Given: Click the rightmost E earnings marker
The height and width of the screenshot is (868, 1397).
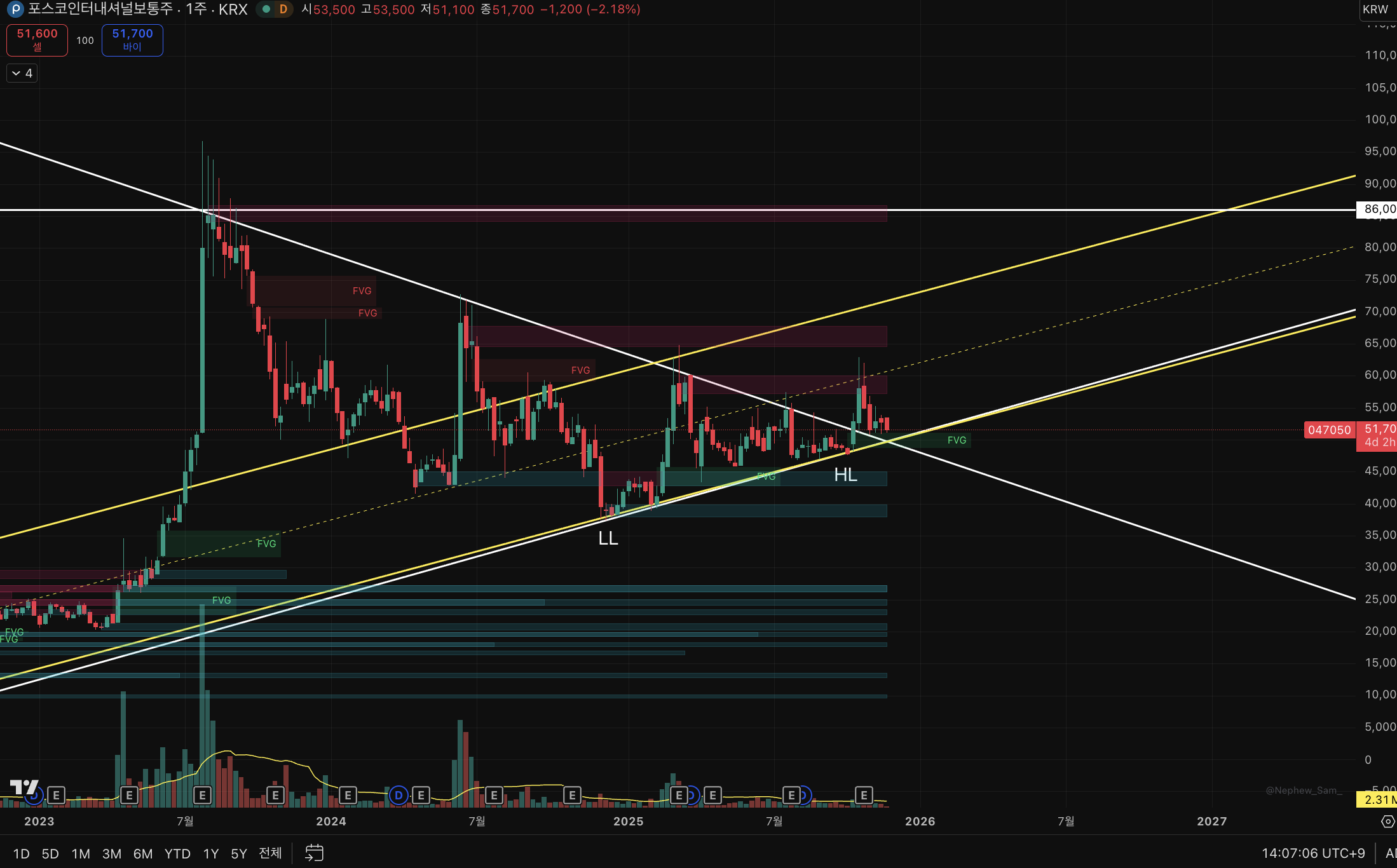Looking at the screenshot, I should point(863,795).
